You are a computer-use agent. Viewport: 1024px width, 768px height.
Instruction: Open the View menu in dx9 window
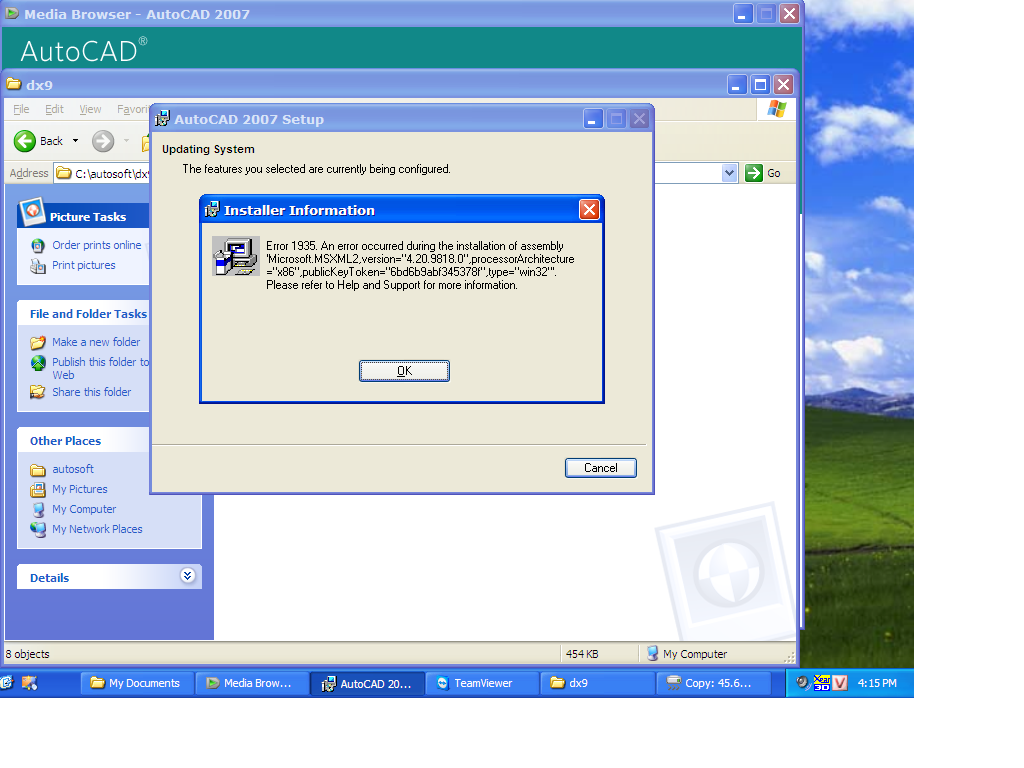(x=90, y=109)
